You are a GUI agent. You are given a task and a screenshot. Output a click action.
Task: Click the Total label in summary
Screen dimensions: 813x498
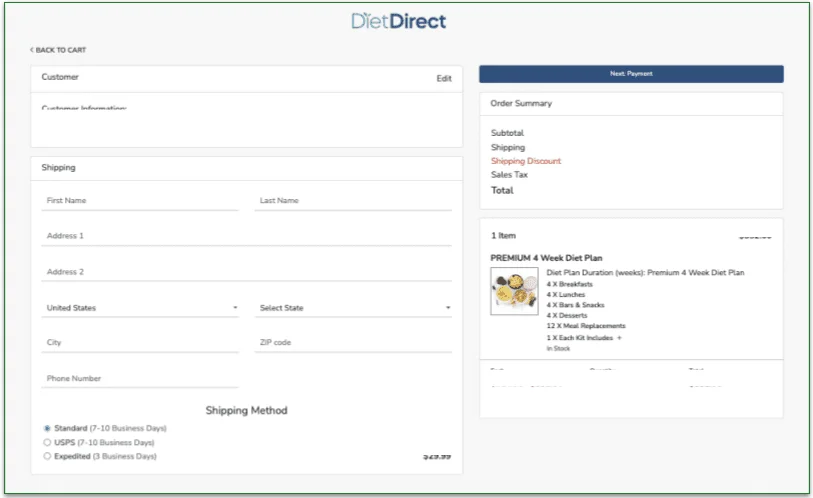coord(502,190)
